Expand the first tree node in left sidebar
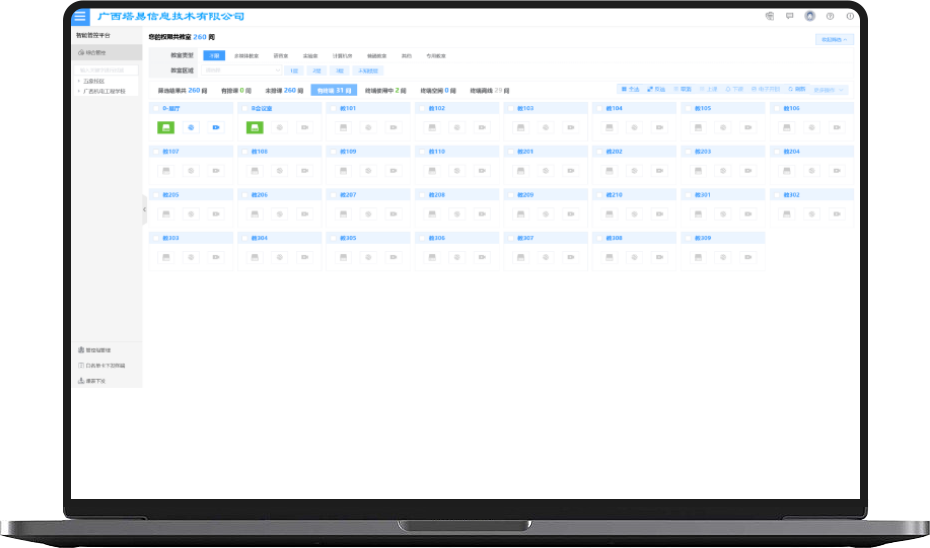Viewport: 930px width, 548px height. [x=79, y=81]
